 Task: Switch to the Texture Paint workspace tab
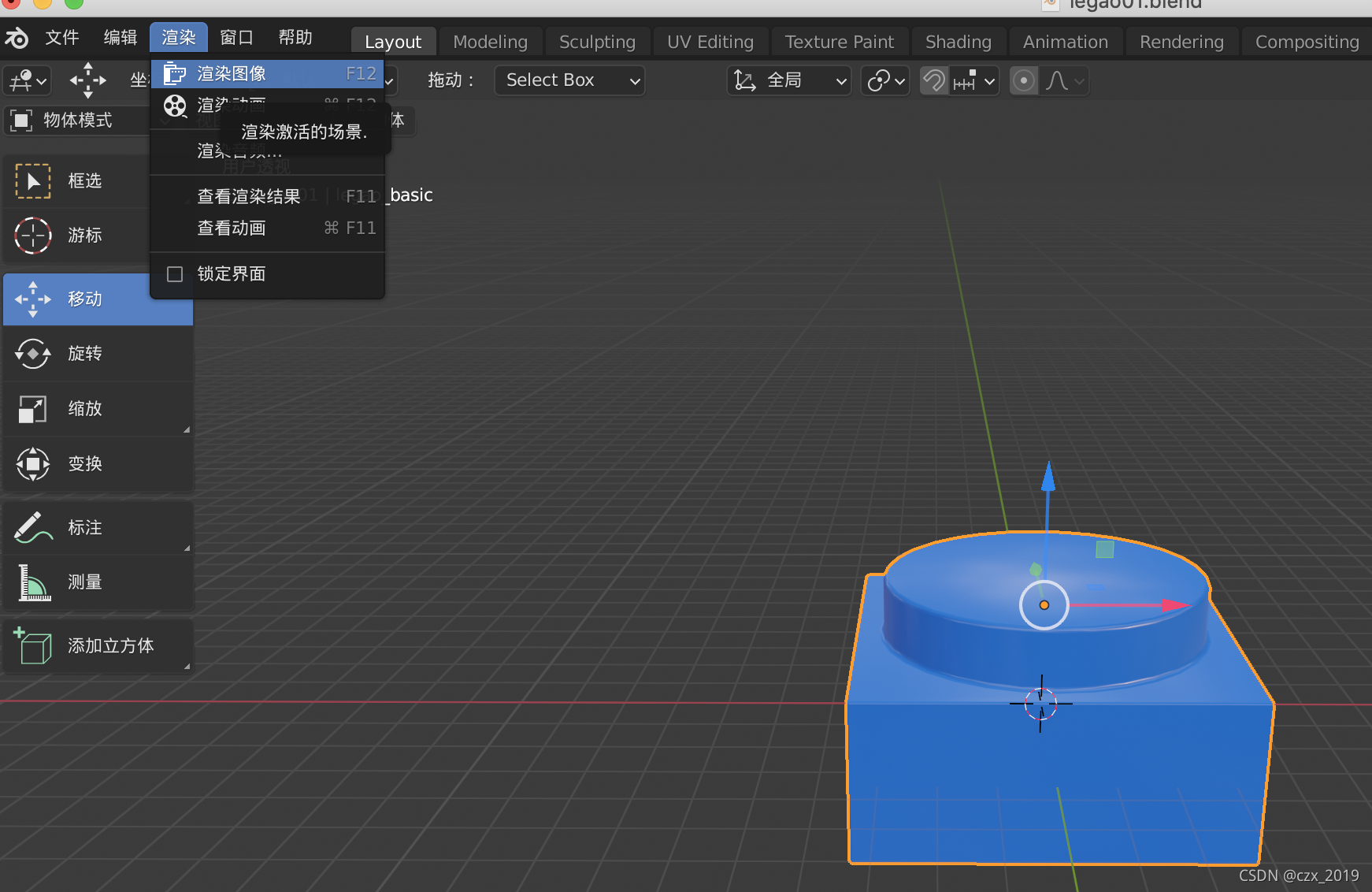pos(840,42)
